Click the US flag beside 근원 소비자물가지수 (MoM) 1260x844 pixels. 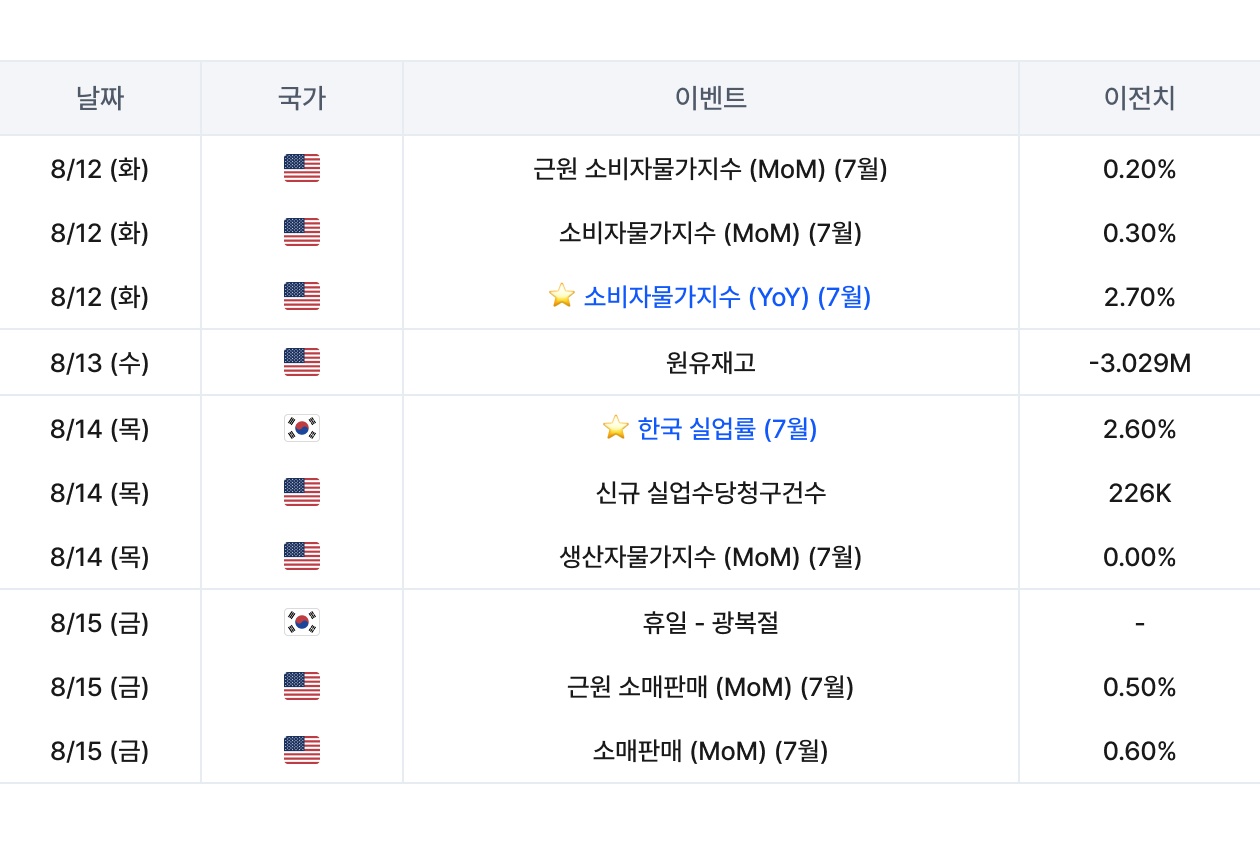tap(302, 168)
